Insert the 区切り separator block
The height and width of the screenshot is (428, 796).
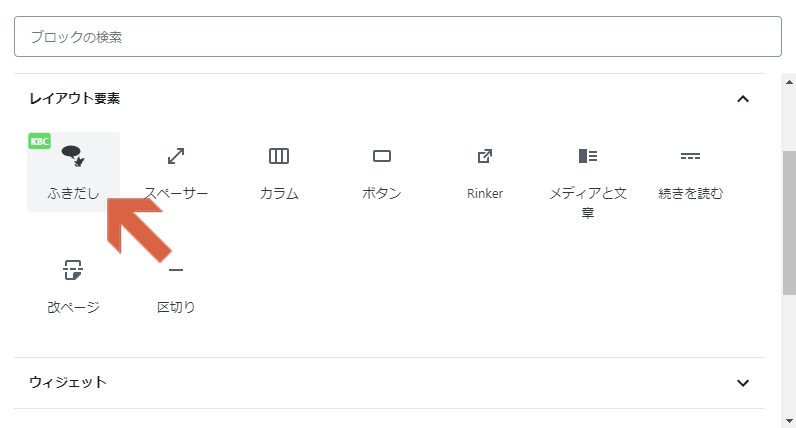pyautogui.click(x=176, y=285)
